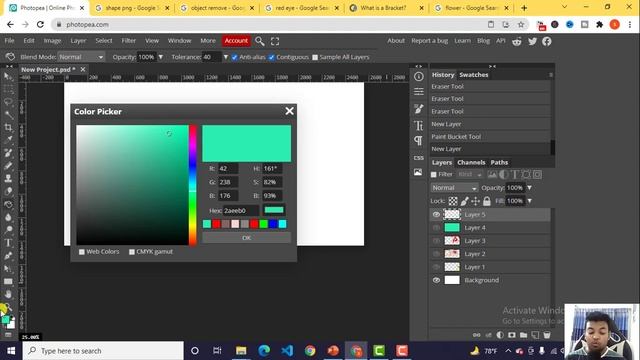The height and width of the screenshot is (360, 640).
Task: Create new folder in Layers panel
Action: click(523, 335)
